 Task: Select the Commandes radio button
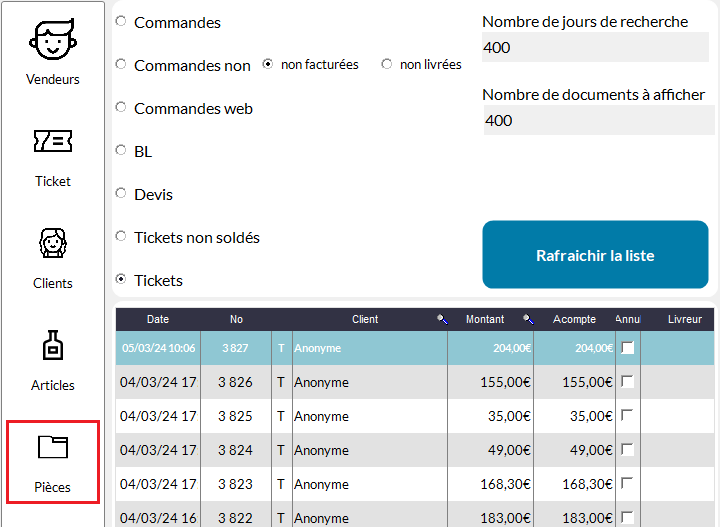122,21
